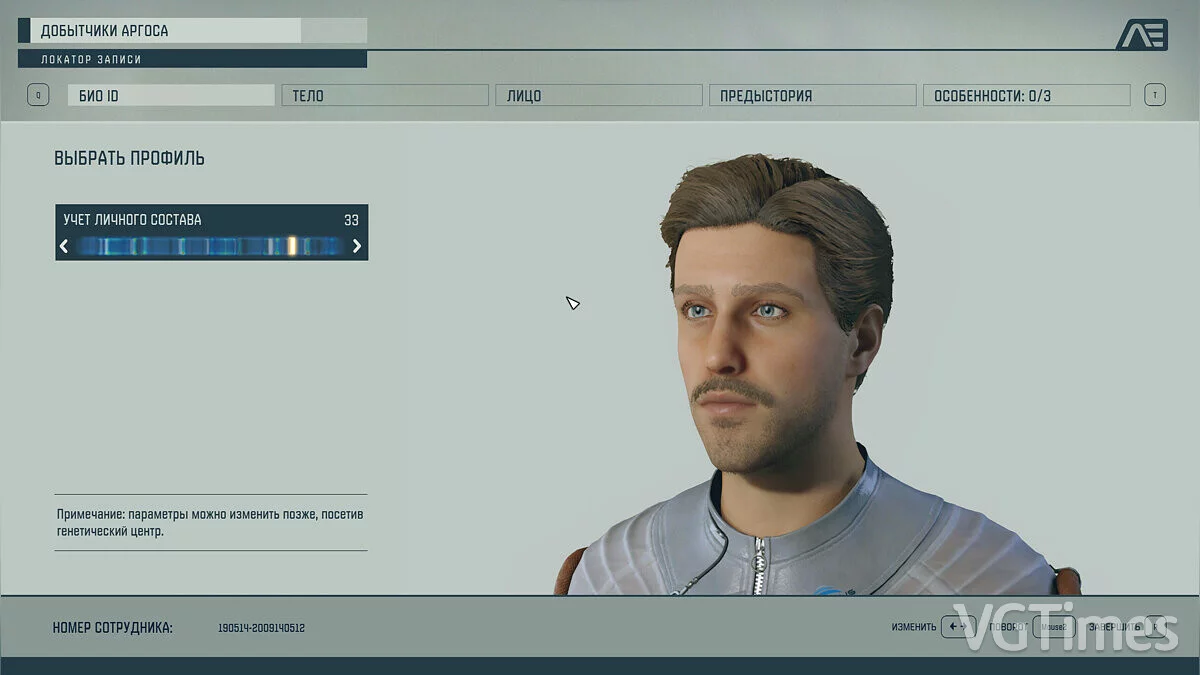Click the УЧЕТ ЛИЧНОГО СОСТАВА label
The width and height of the screenshot is (1200, 675).
(x=132, y=220)
